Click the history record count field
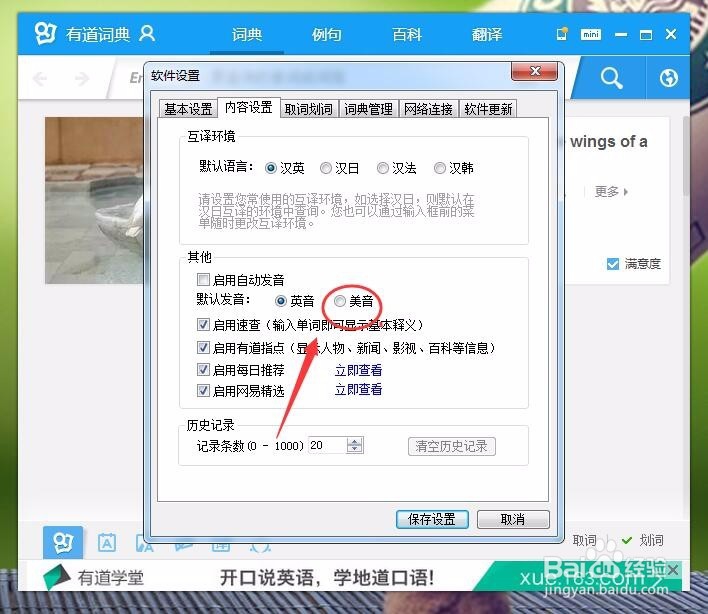This screenshot has height=614, width=708. [x=327, y=446]
